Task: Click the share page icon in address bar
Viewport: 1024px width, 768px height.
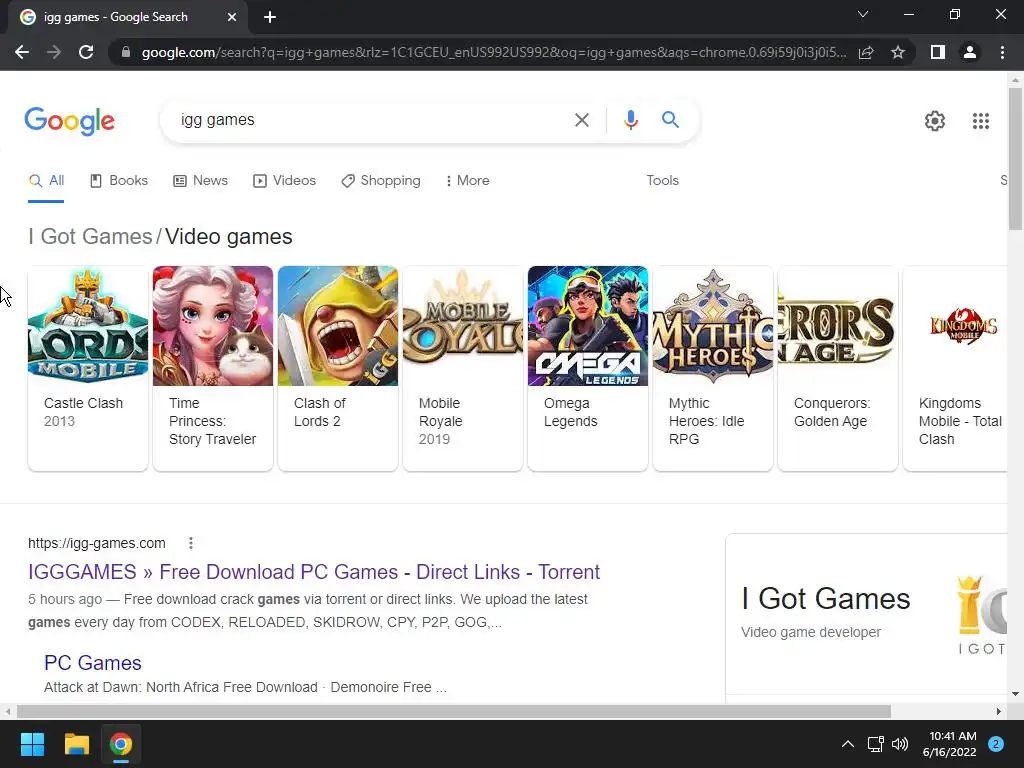Action: click(866, 52)
